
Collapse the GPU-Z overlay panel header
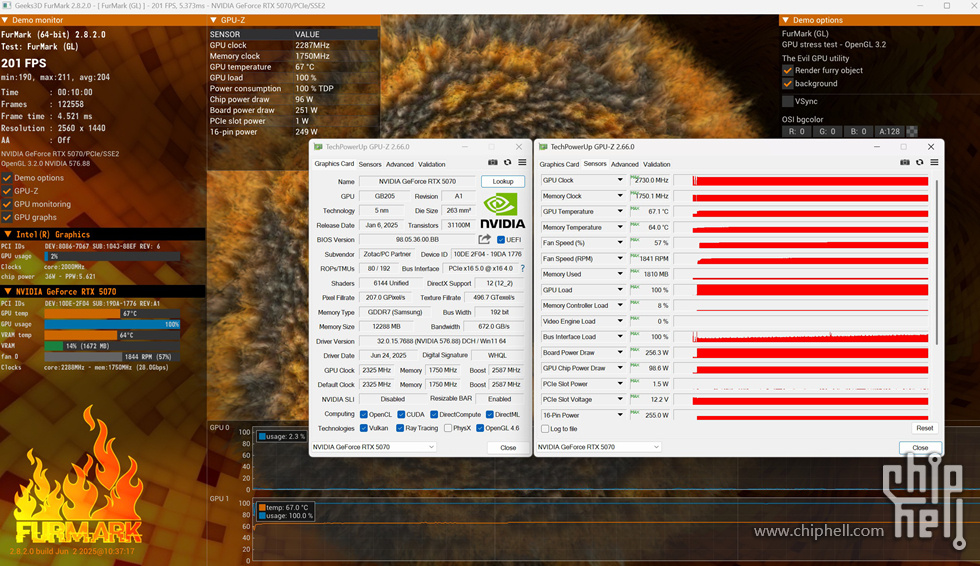(214, 20)
